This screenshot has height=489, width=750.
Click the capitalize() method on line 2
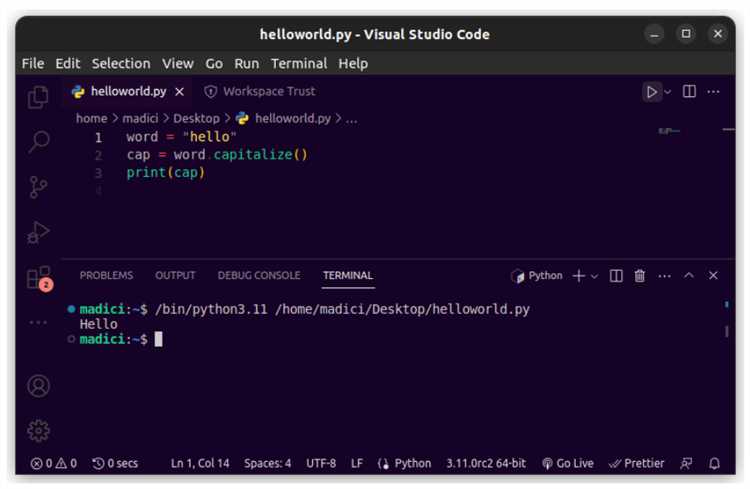[261, 155]
